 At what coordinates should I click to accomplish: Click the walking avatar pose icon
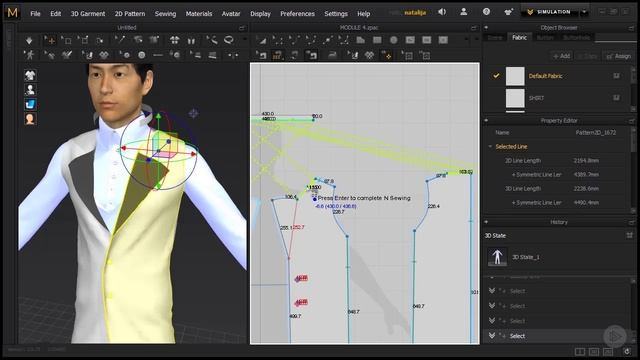click(x=29, y=55)
